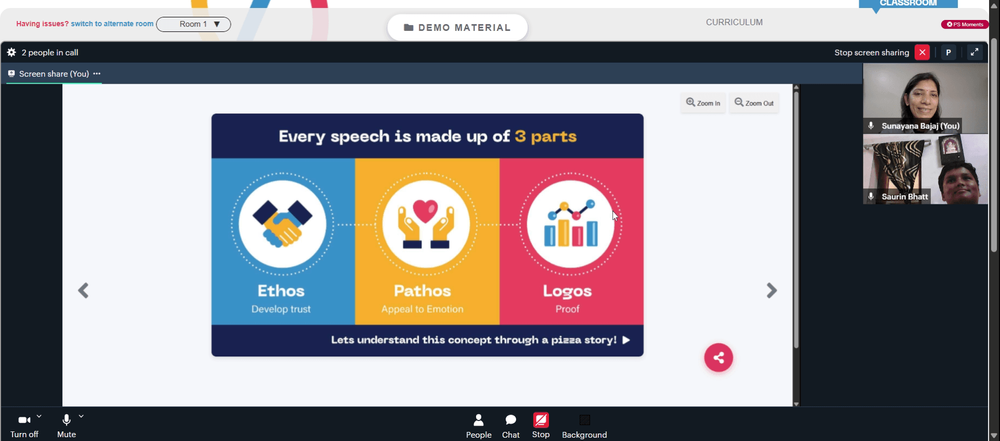This screenshot has height=441, width=1000.
Task: Stop sharing via bottom Stop button
Action: 541,426
